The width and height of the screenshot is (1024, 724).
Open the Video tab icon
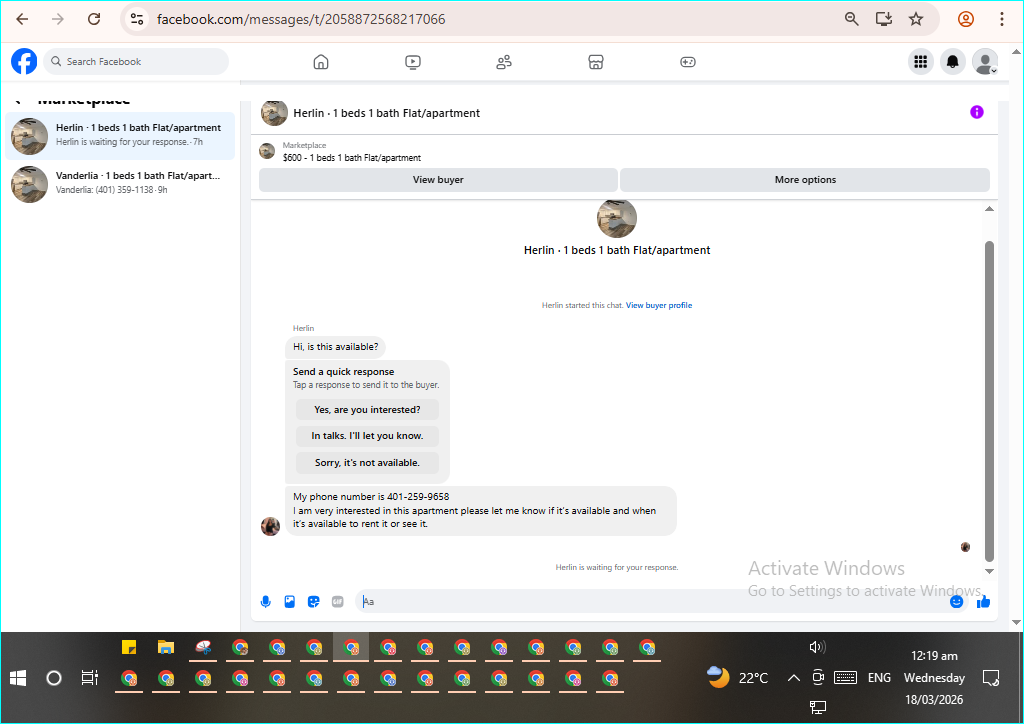click(x=413, y=62)
